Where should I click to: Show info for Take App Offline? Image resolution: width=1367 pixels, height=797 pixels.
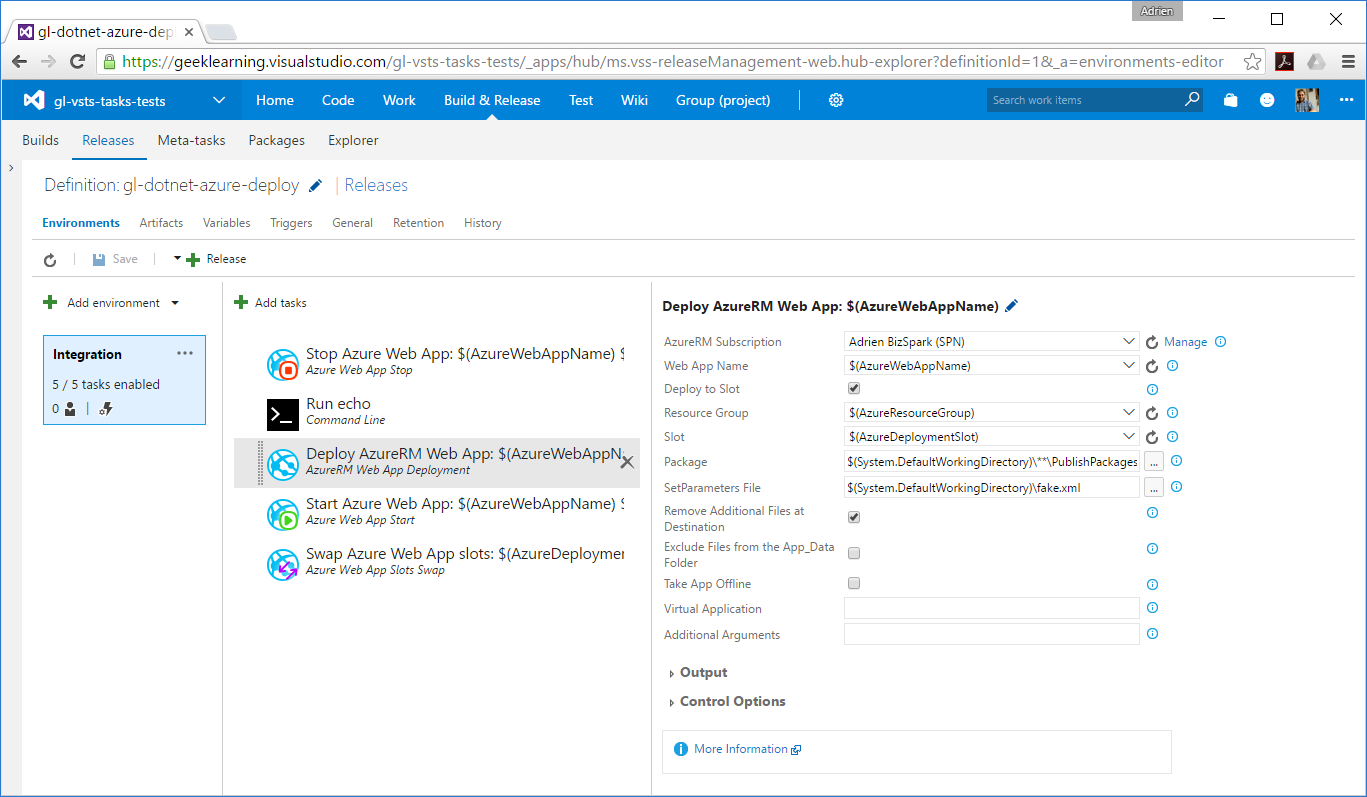click(x=1152, y=585)
